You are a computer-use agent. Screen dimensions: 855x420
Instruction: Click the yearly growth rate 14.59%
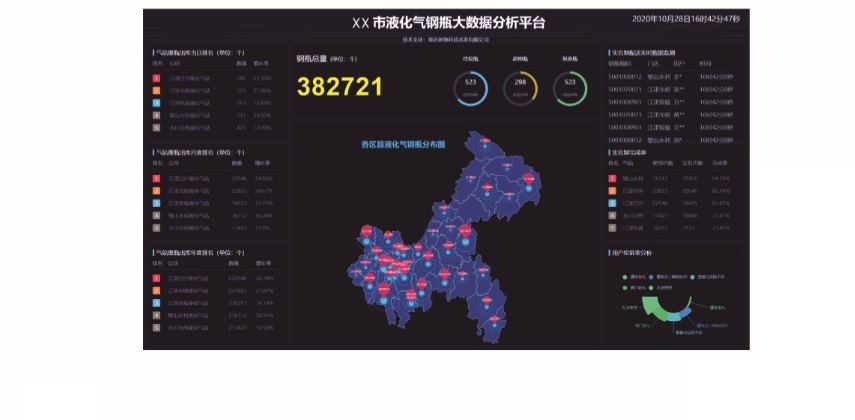click(x=264, y=328)
